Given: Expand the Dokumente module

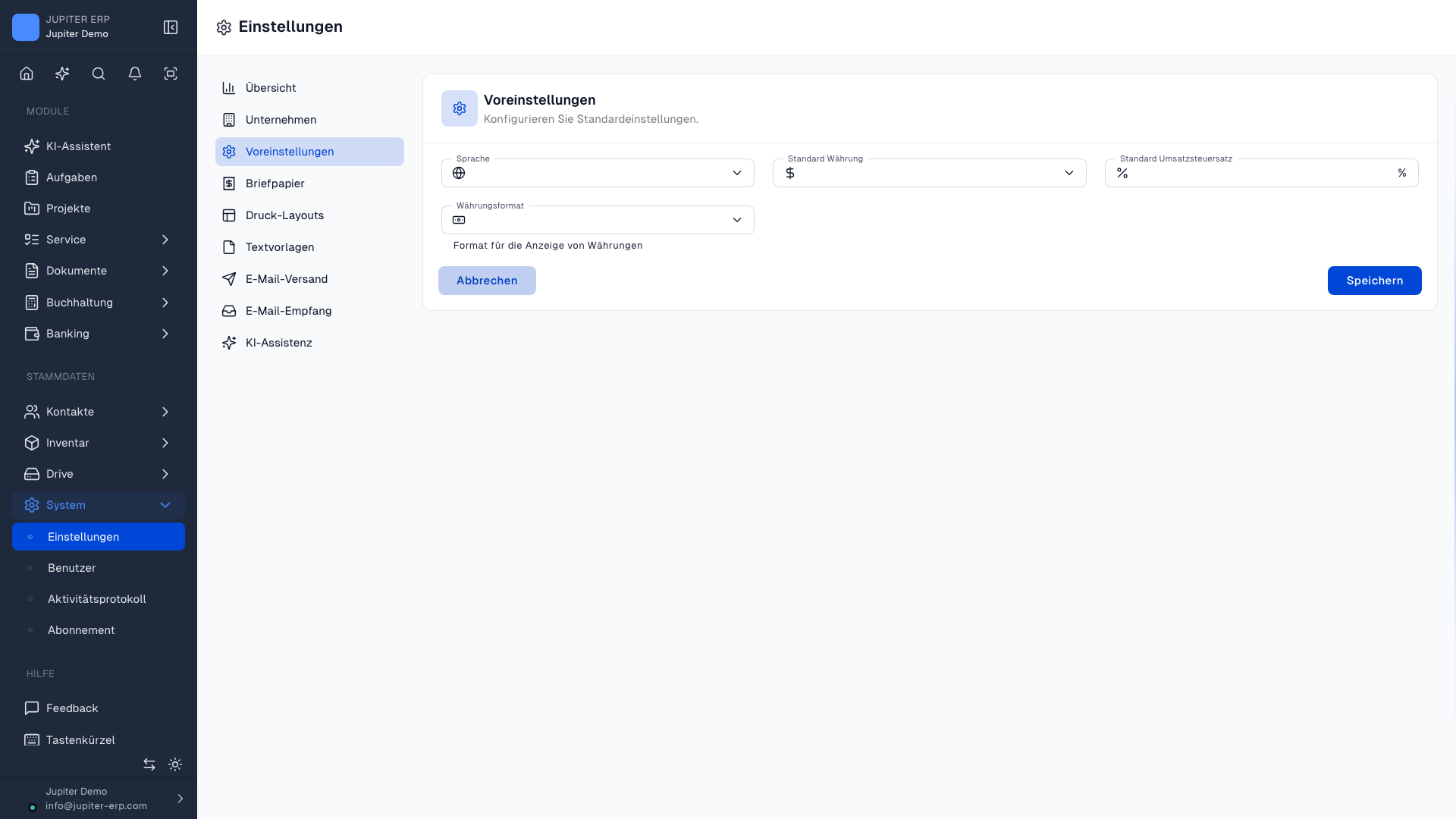Looking at the screenshot, I should 99,271.
